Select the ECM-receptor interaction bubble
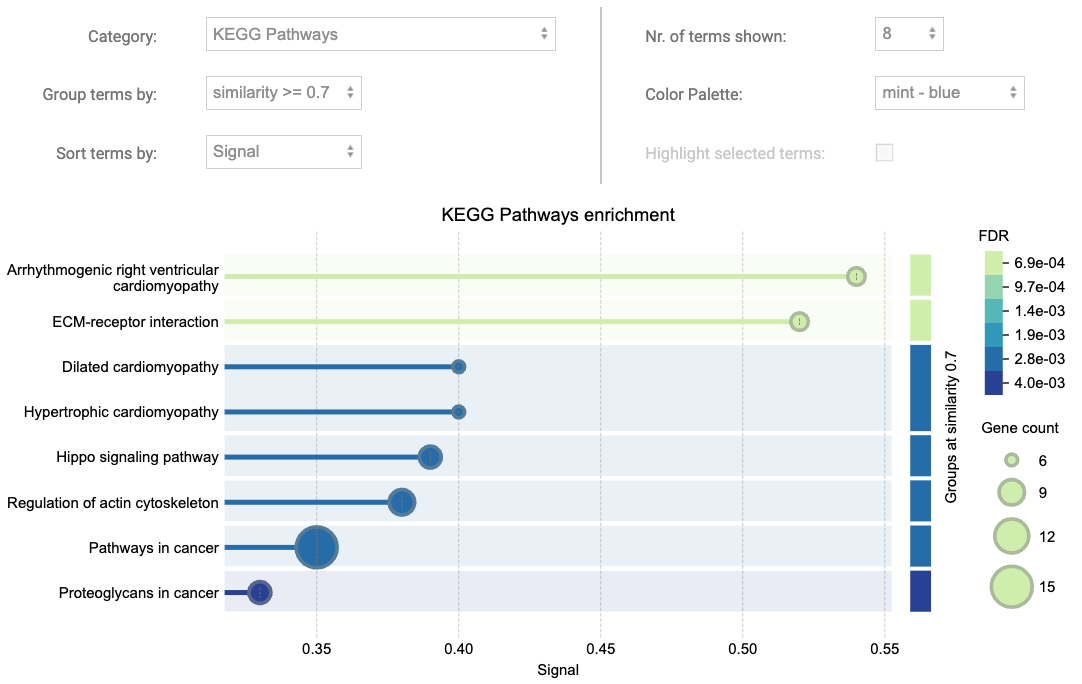 click(798, 321)
